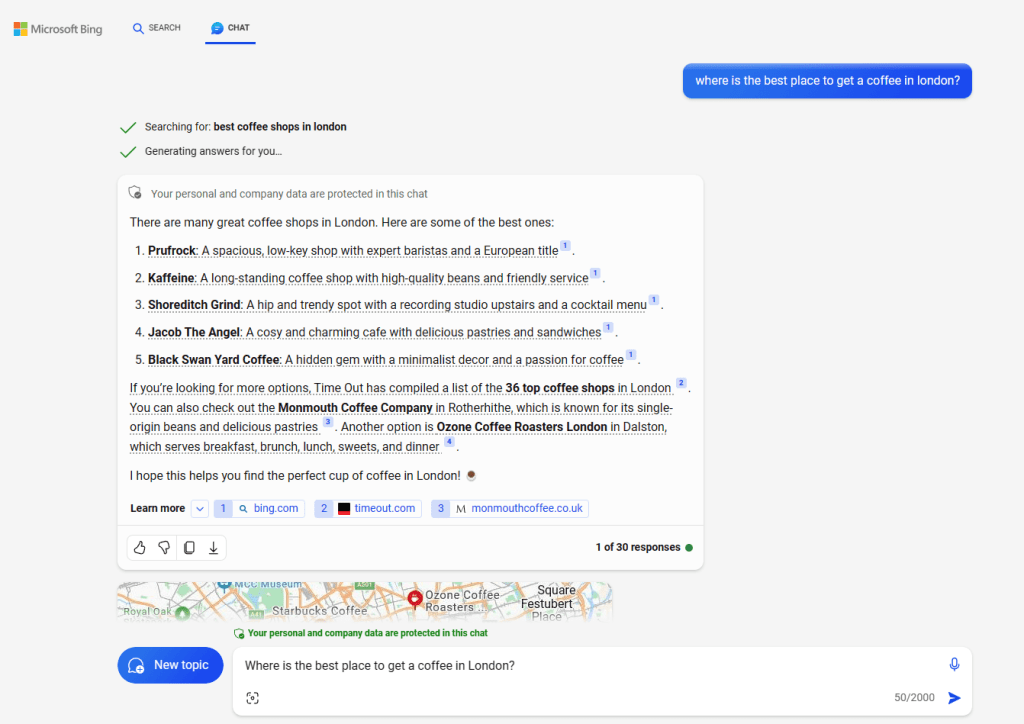Copy the response using the copy icon
The width and height of the screenshot is (1024, 724).
pyautogui.click(x=189, y=547)
